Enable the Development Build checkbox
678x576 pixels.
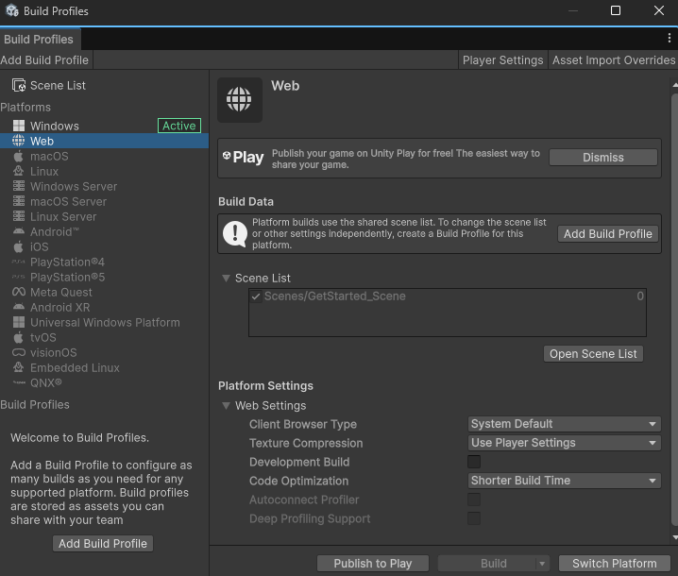(474, 462)
